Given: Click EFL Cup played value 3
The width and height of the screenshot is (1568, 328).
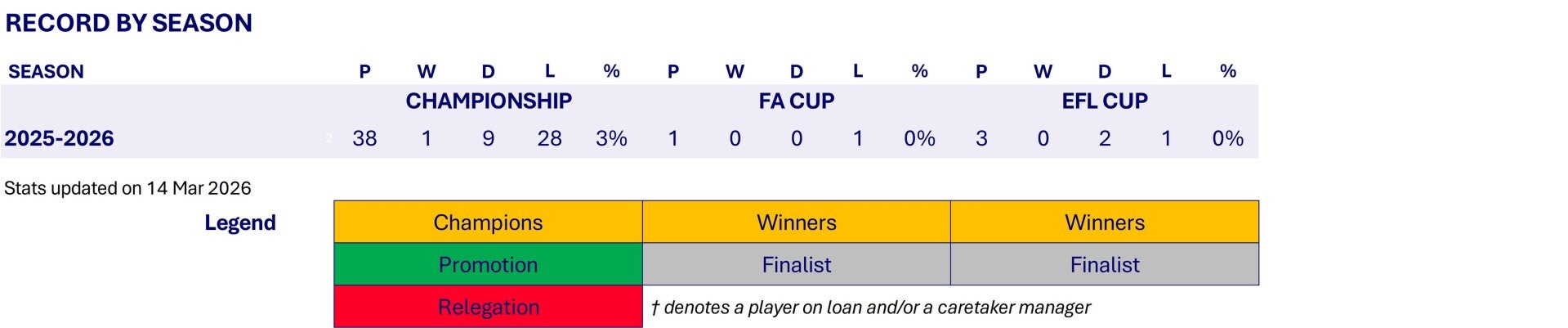Looking at the screenshot, I should tap(981, 138).
